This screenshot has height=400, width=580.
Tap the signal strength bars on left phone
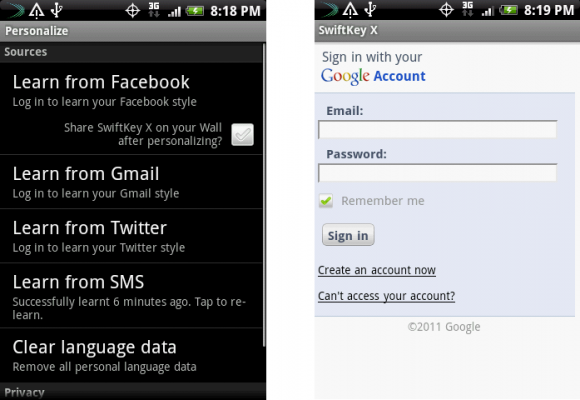pos(174,11)
